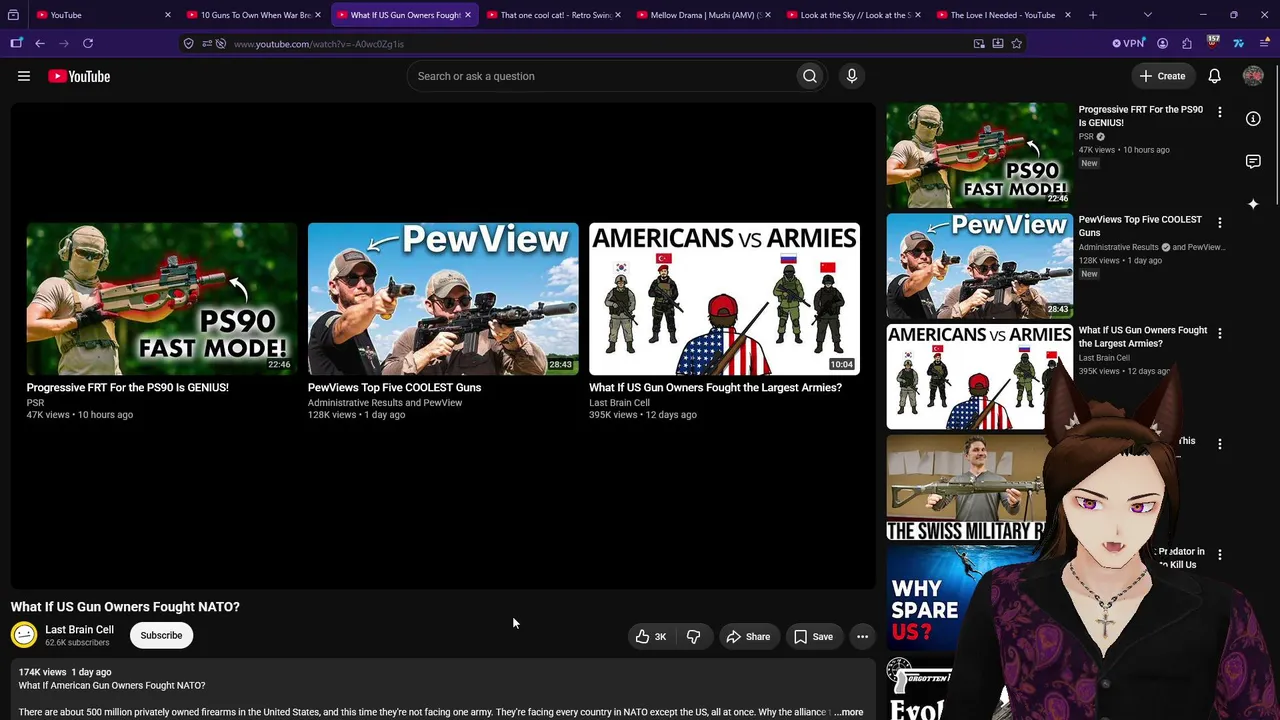Open the sparkle Ask panel icon
Viewport: 1280px width, 720px height.
(1253, 204)
